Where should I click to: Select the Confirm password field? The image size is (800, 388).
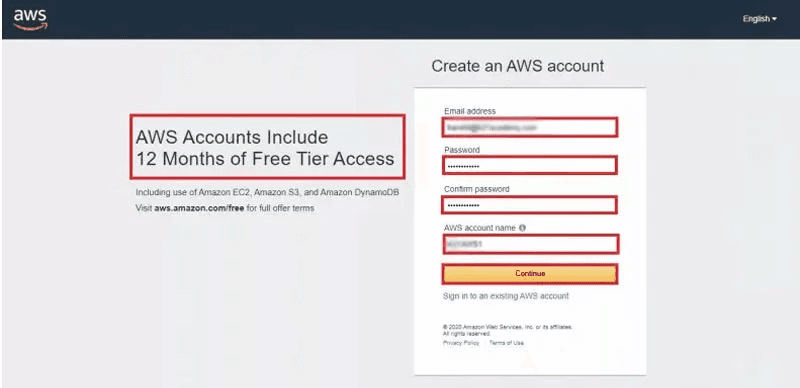(530, 205)
